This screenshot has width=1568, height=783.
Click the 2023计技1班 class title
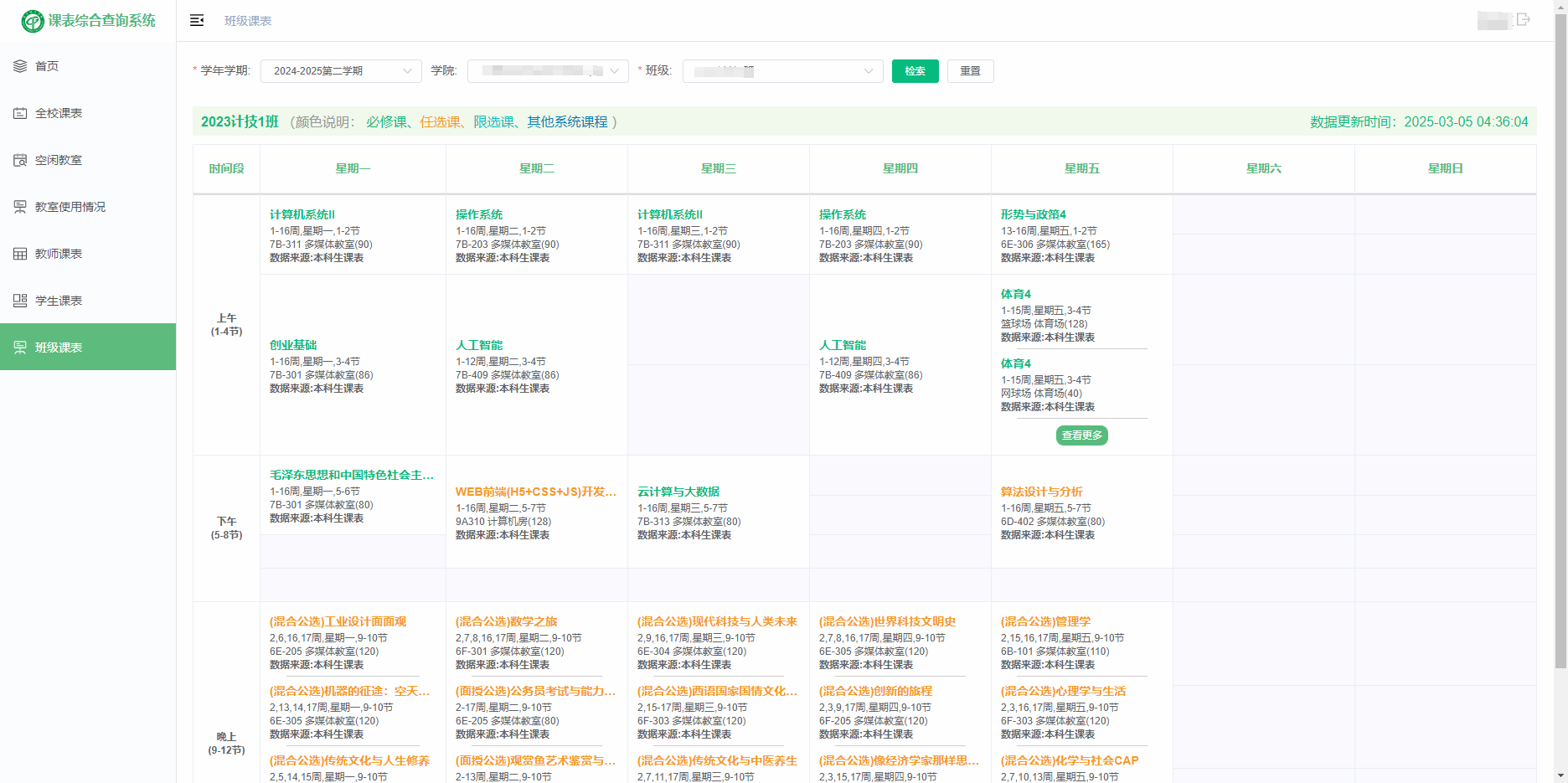(240, 122)
